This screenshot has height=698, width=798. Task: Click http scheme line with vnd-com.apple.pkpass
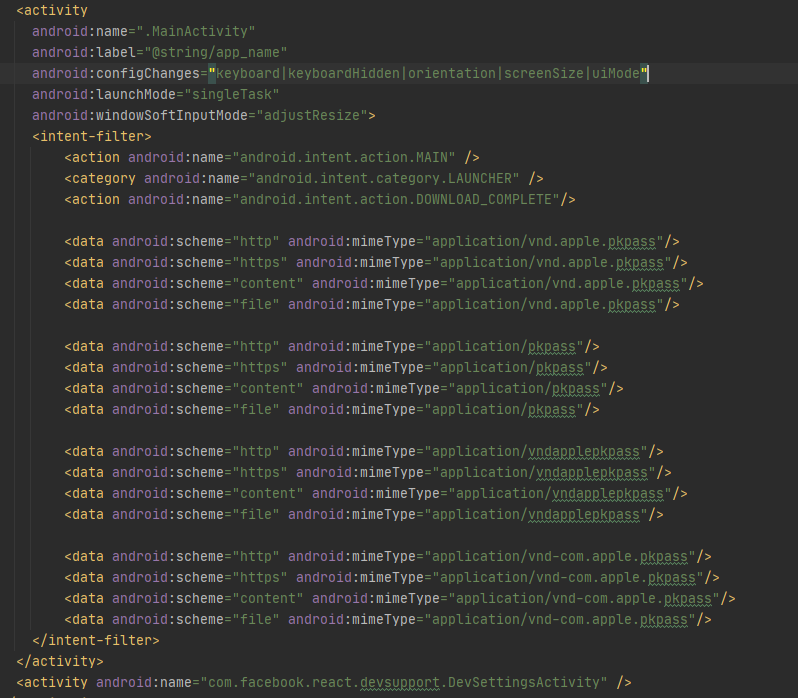tap(388, 557)
